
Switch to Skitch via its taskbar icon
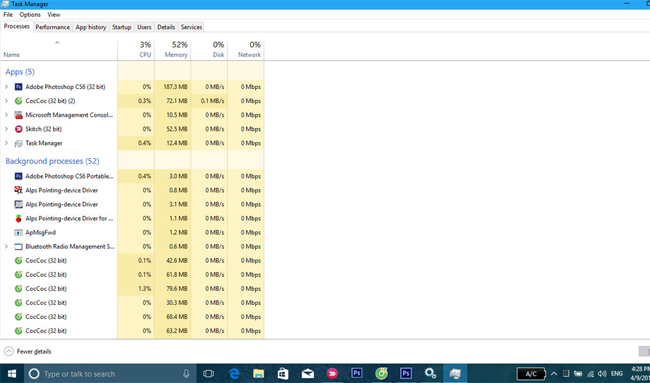click(x=332, y=374)
